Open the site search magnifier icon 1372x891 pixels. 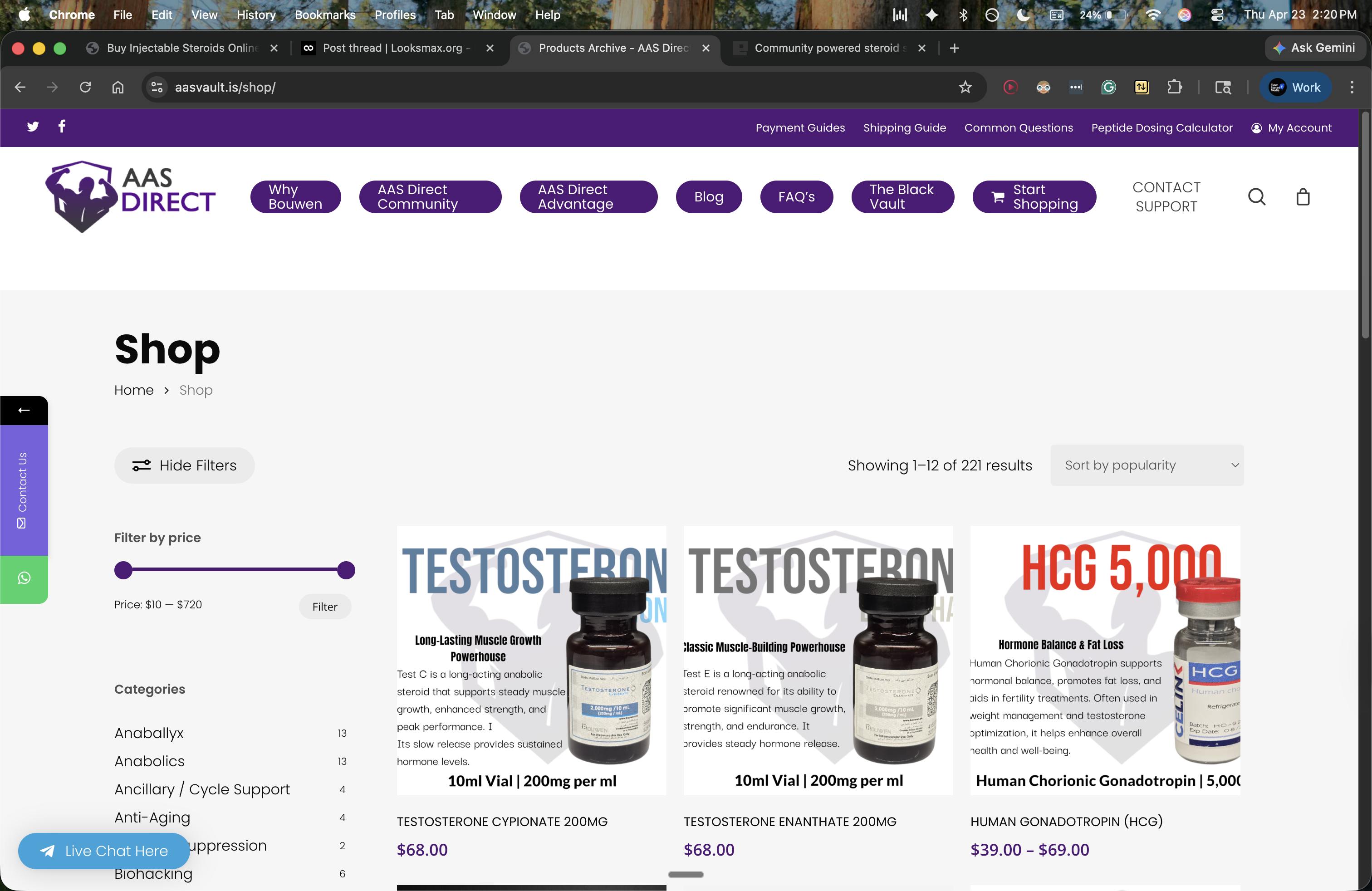click(x=1257, y=197)
